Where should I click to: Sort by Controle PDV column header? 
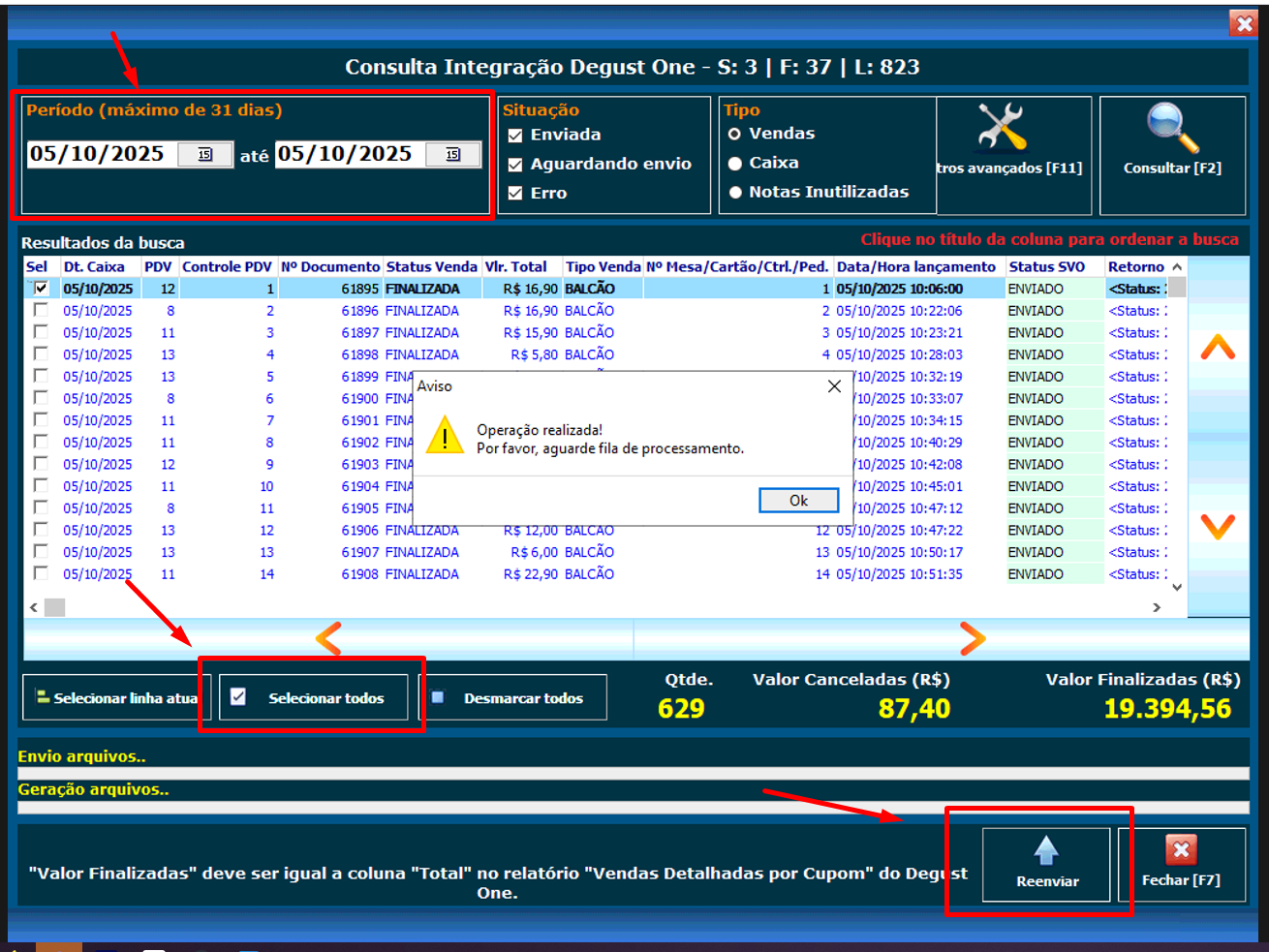(x=229, y=267)
